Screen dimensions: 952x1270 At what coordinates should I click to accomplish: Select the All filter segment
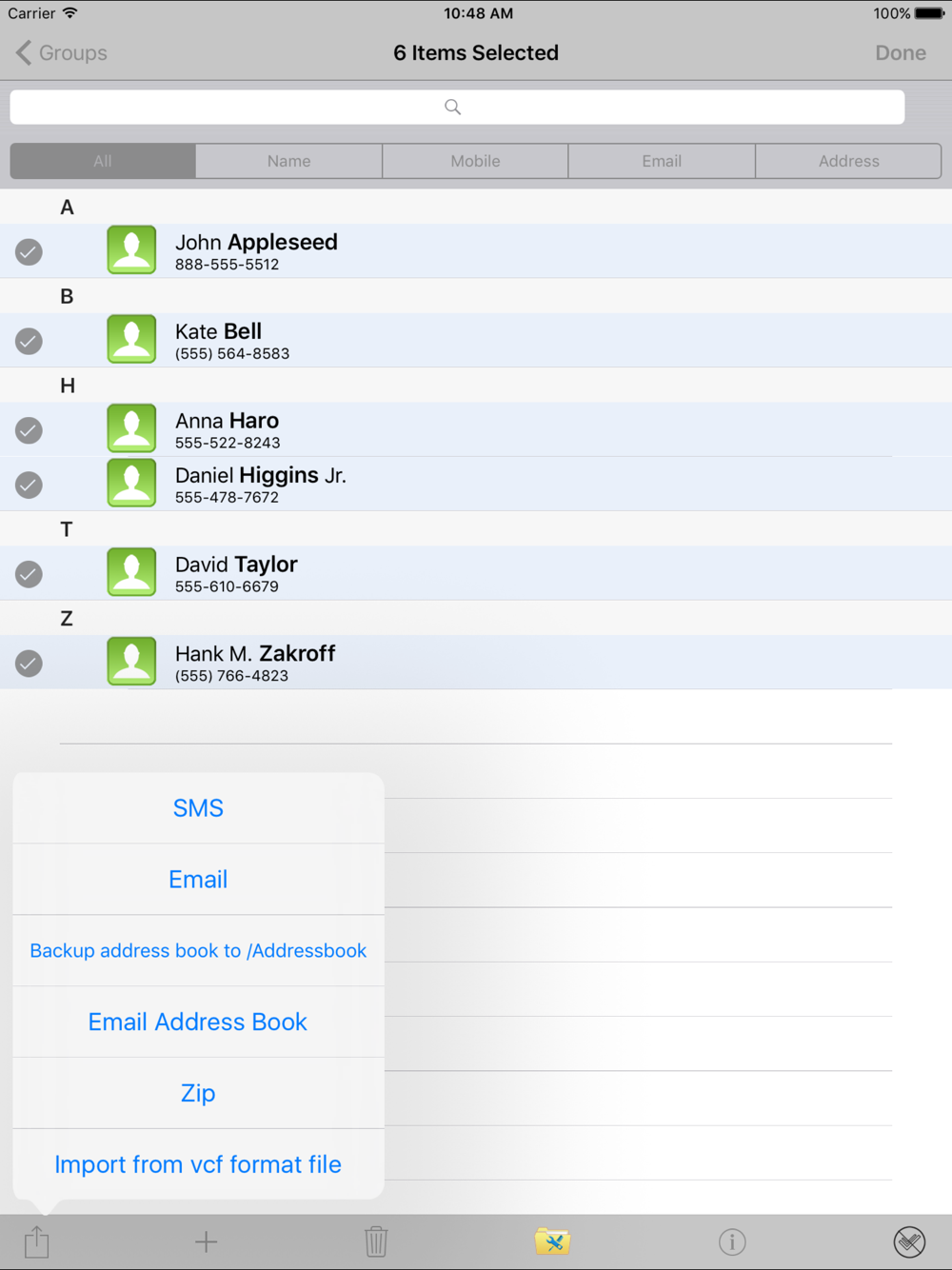tap(103, 161)
